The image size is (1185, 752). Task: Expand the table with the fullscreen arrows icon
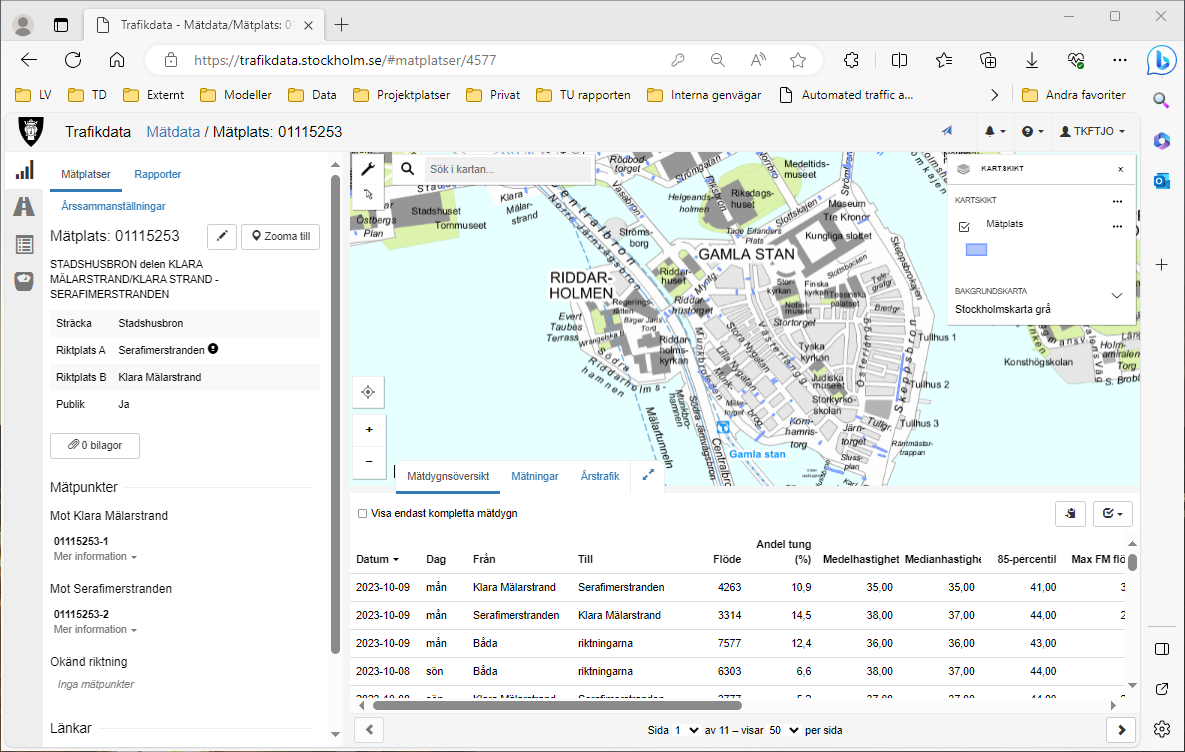(647, 476)
